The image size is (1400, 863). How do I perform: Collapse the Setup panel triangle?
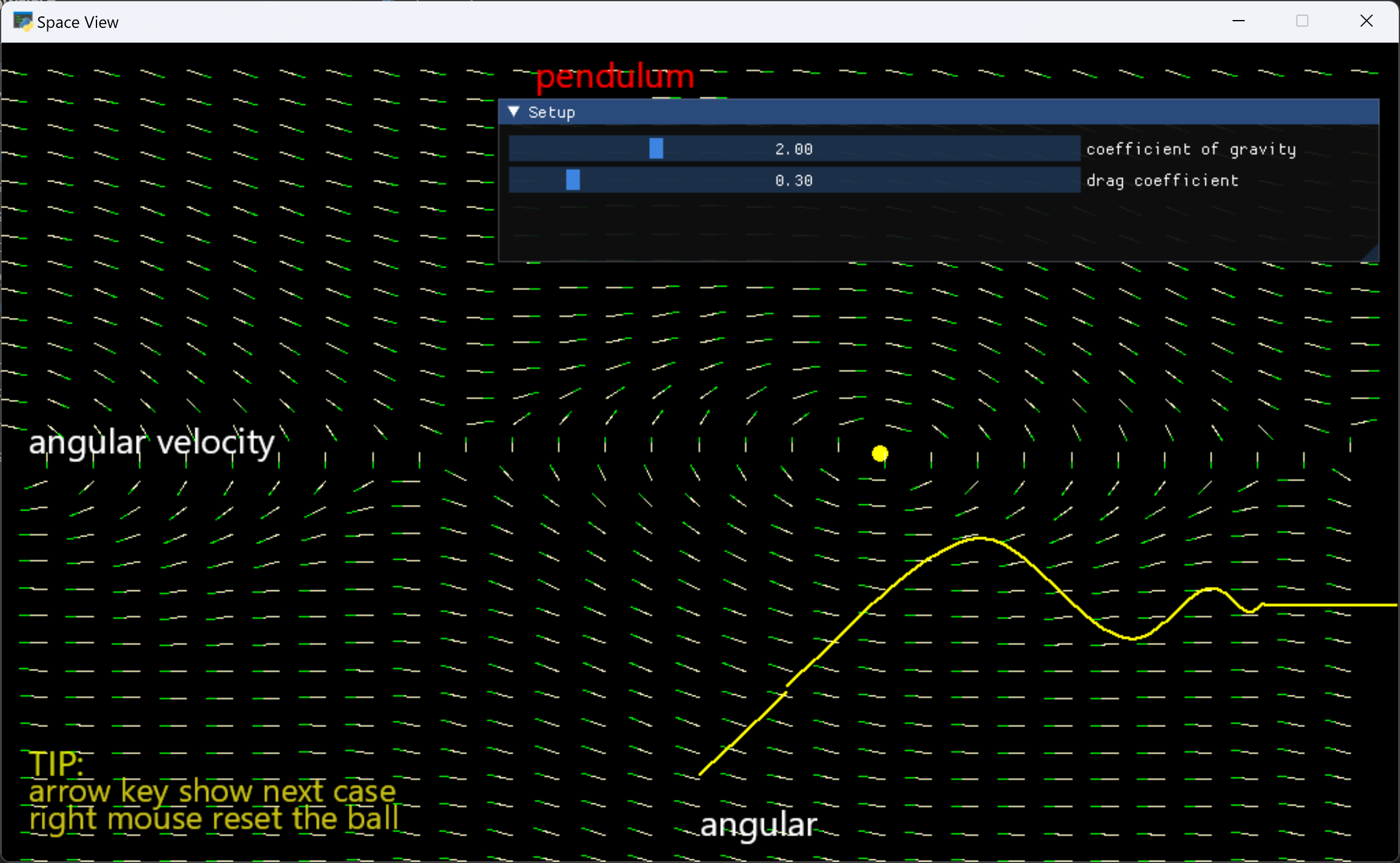514,112
